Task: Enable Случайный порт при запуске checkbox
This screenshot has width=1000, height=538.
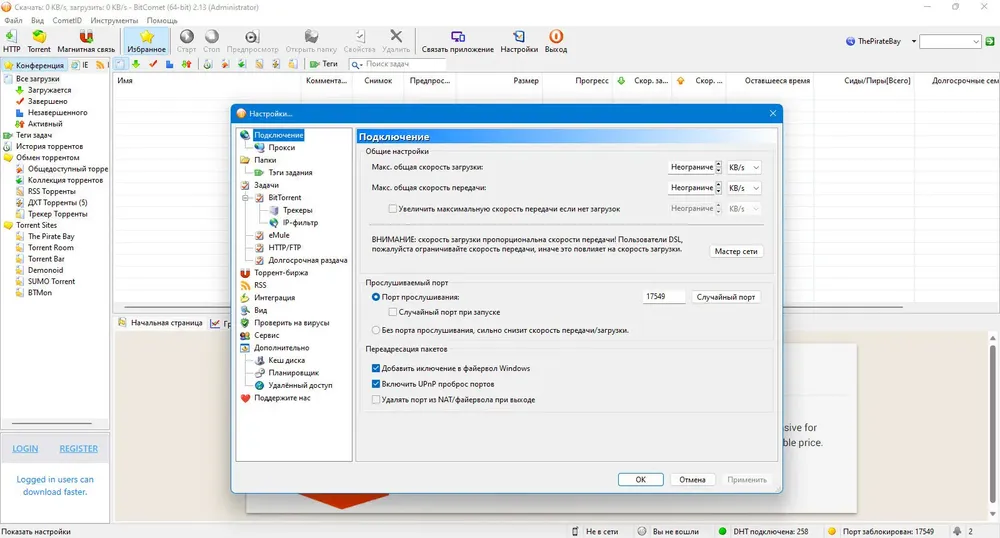Action: click(x=393, y=312)
